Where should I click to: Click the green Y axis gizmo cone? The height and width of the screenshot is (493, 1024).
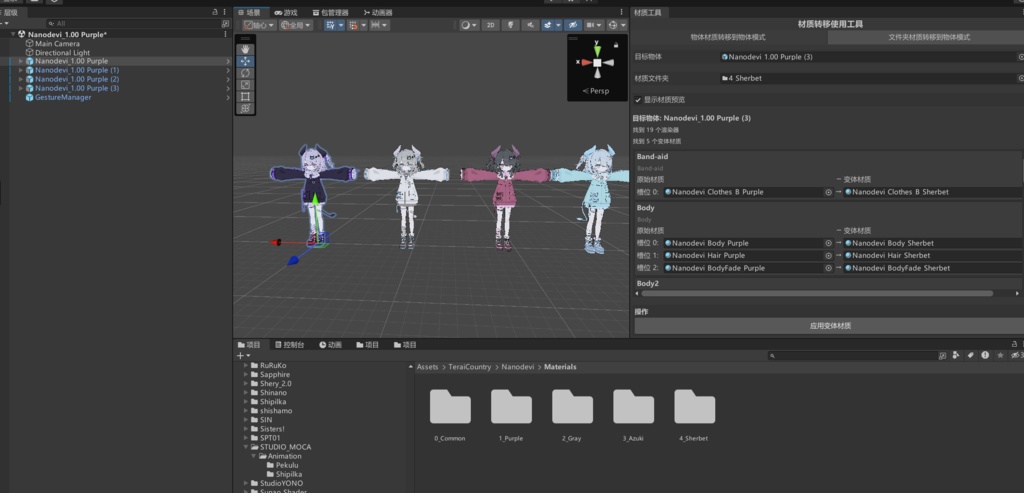coord(597,50)
